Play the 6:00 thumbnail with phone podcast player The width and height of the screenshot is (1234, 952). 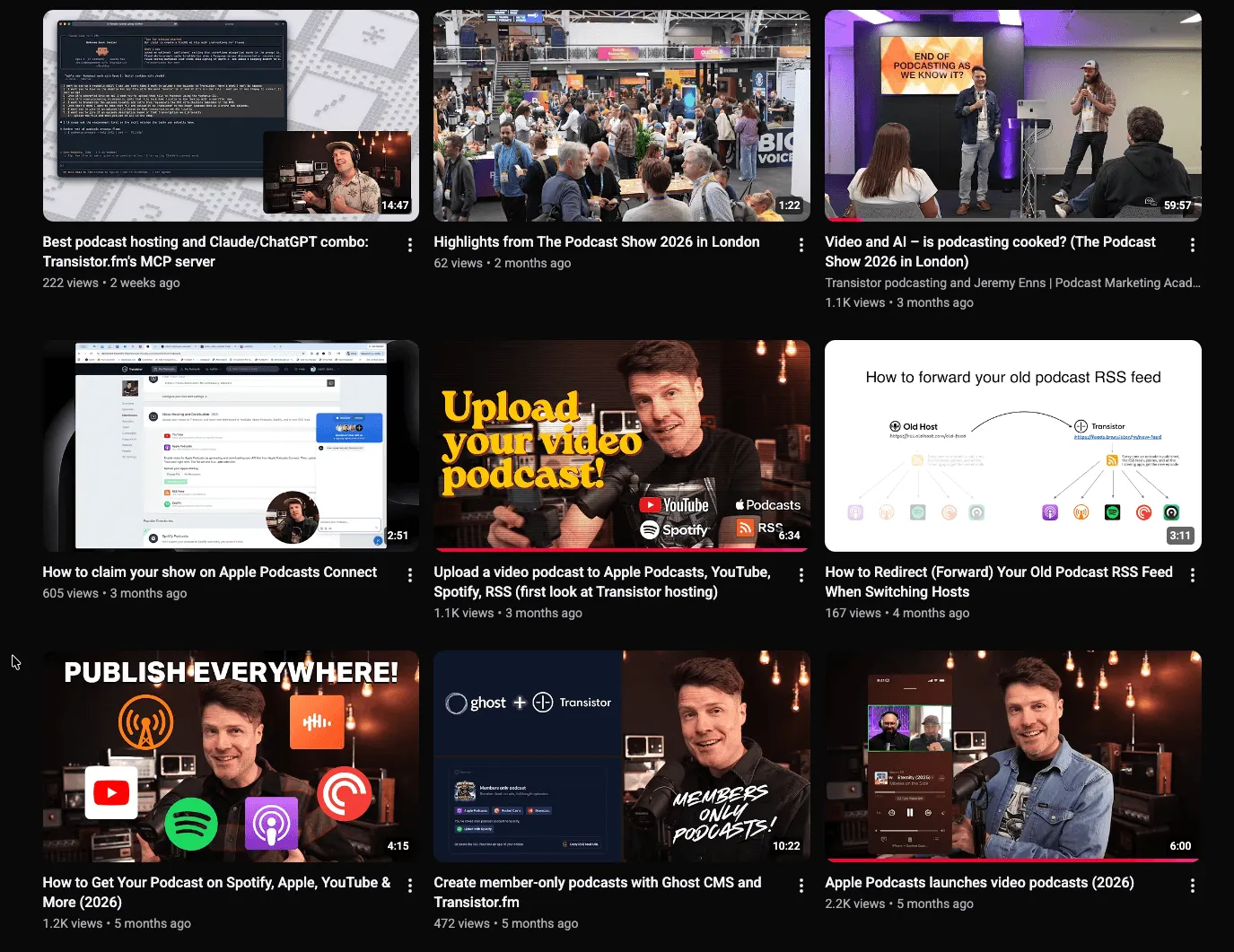point(1013,756)
